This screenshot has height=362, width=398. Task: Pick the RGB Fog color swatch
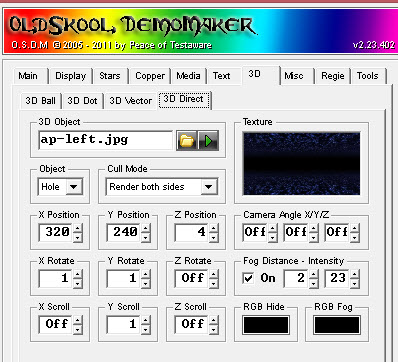(x=337, y=325)
